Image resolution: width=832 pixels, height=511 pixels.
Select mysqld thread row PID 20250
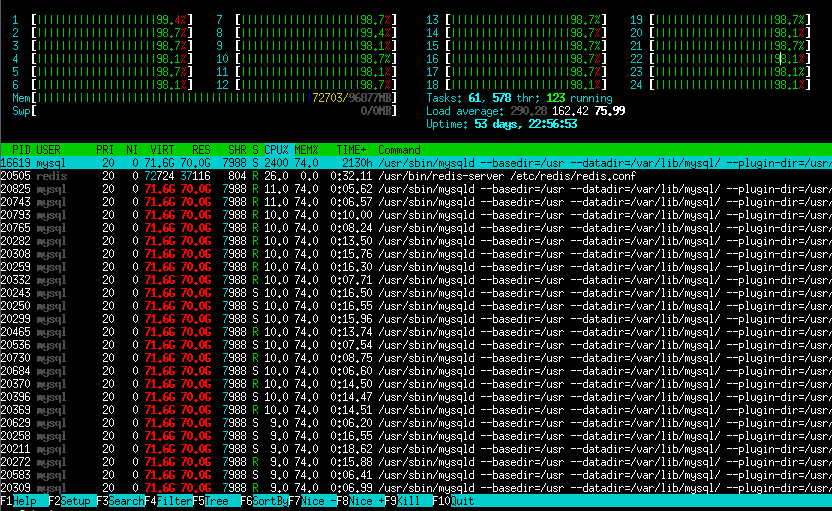click(416, 306)
